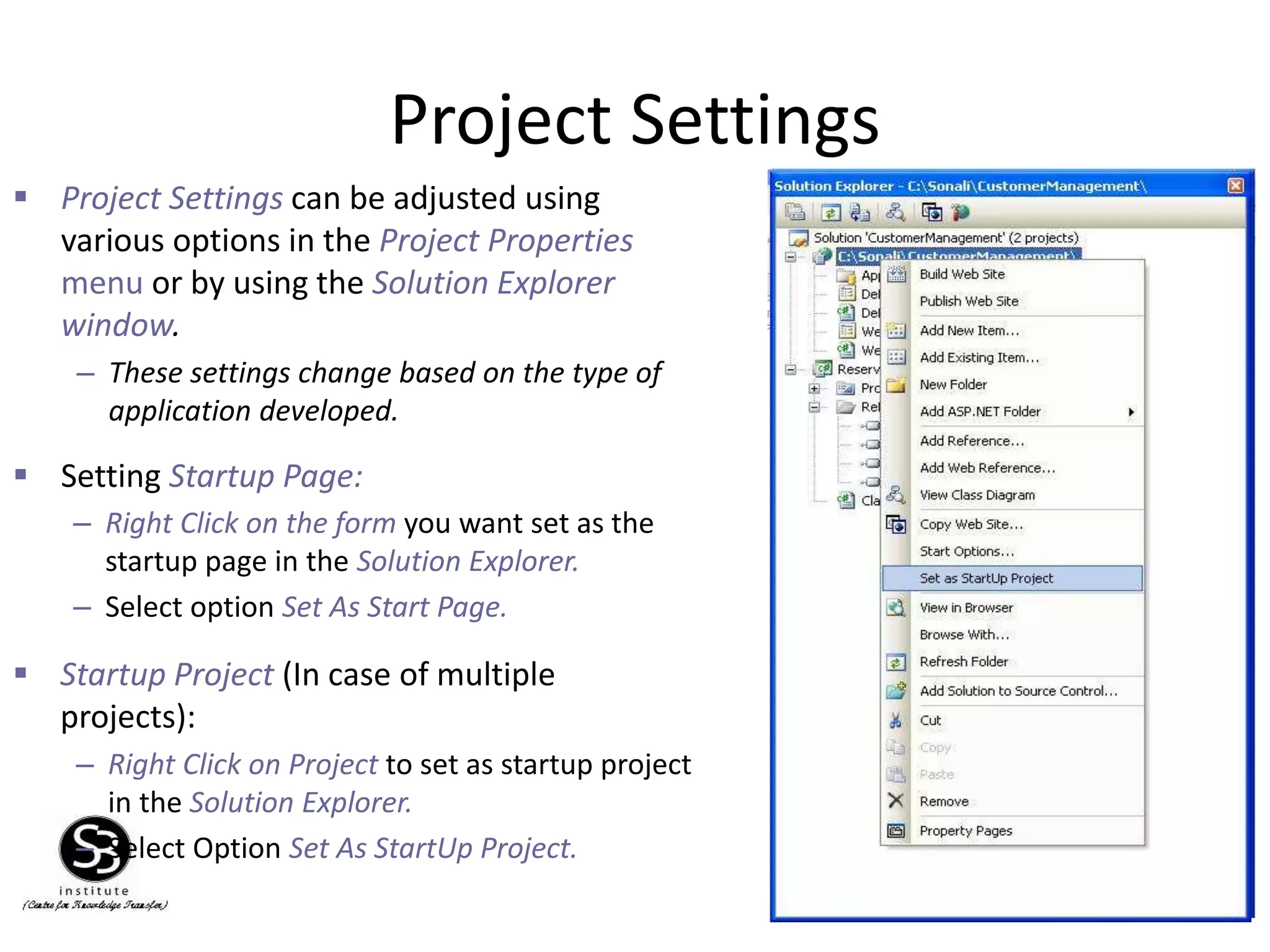Click the Solution 'CustomerManagement' root icon
The width and height of the screenshot is (1270, 952).
tap(799, 238)
